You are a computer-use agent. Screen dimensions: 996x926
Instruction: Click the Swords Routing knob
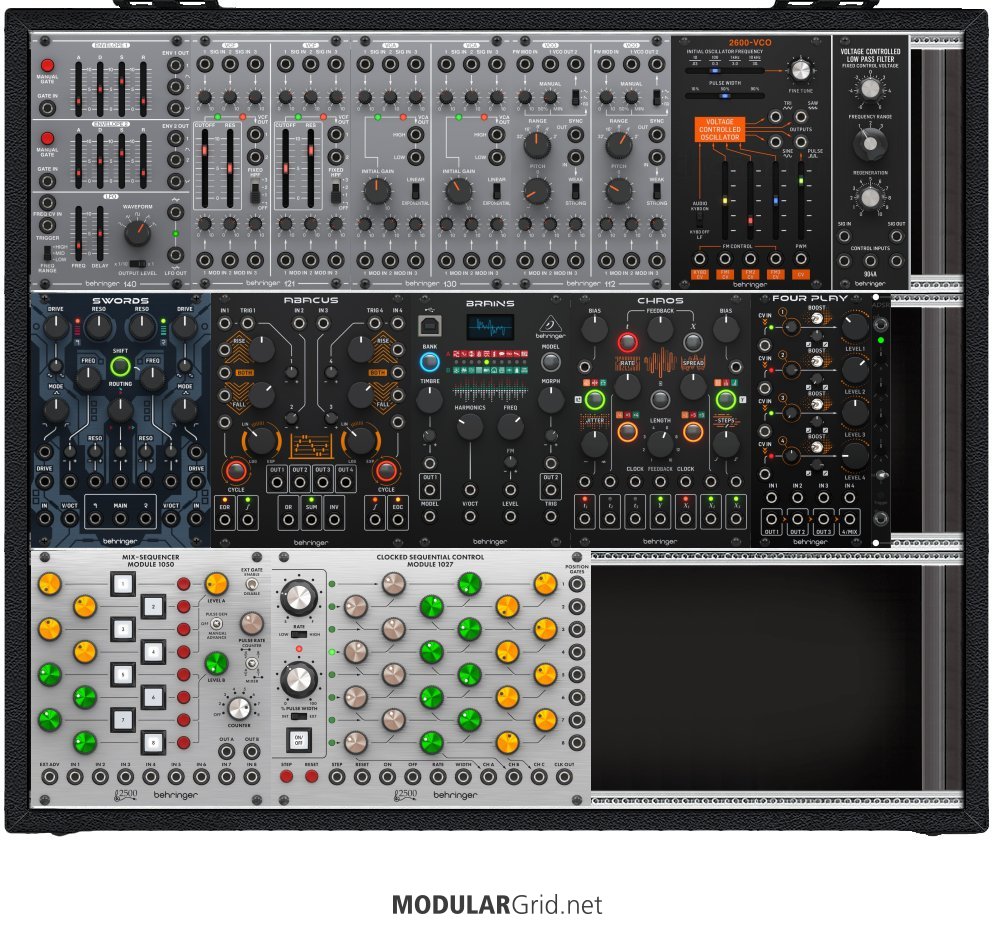click(120, 410)
